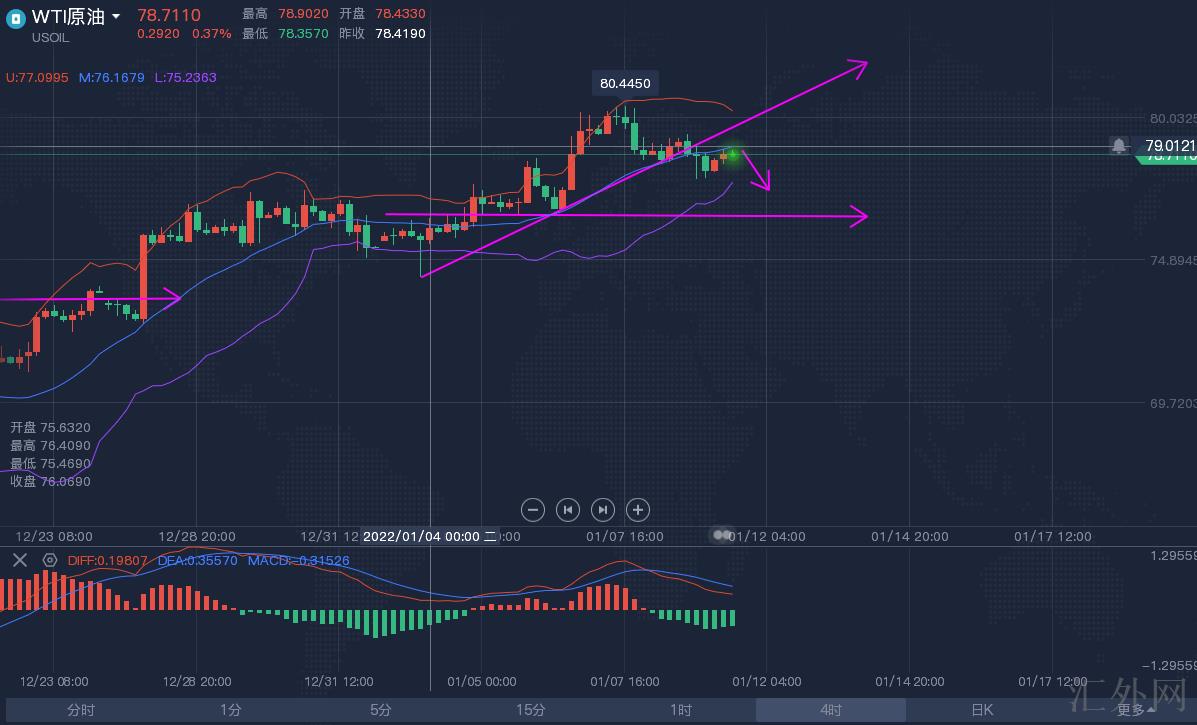
Task: Select the 5分 timeframe tab
Action: point(381,710)
